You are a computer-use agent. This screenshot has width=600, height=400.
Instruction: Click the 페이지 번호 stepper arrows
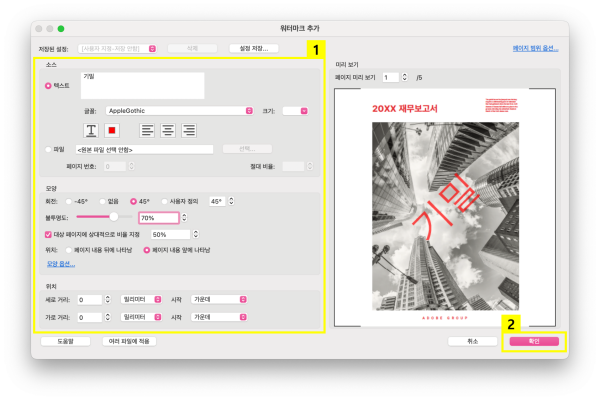[x=132, y=167]
